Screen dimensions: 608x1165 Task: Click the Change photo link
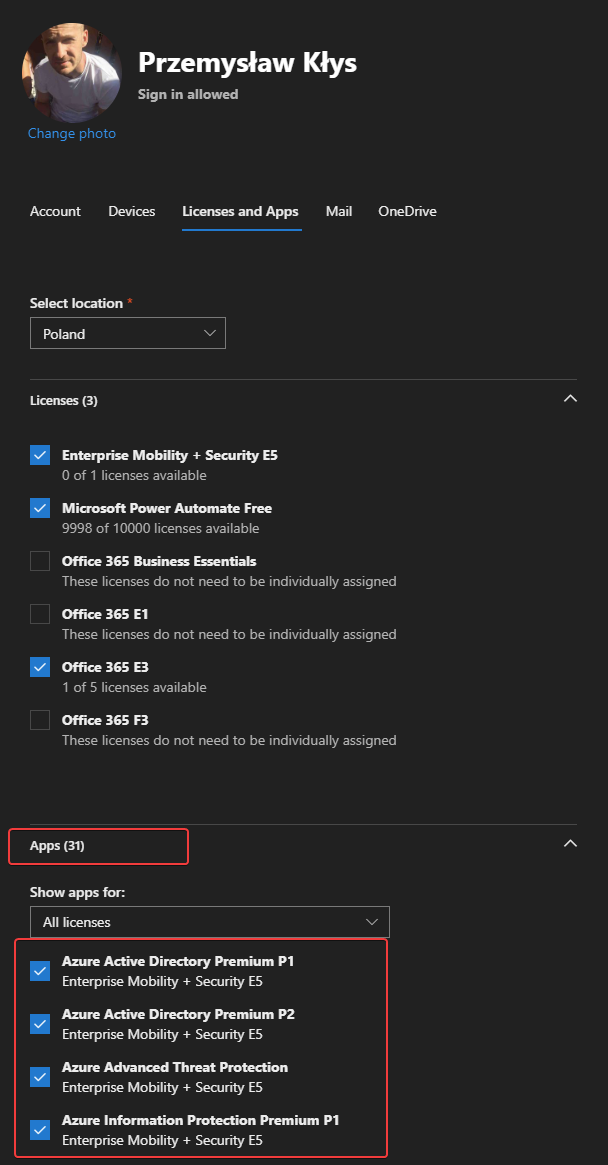point(72,133)
